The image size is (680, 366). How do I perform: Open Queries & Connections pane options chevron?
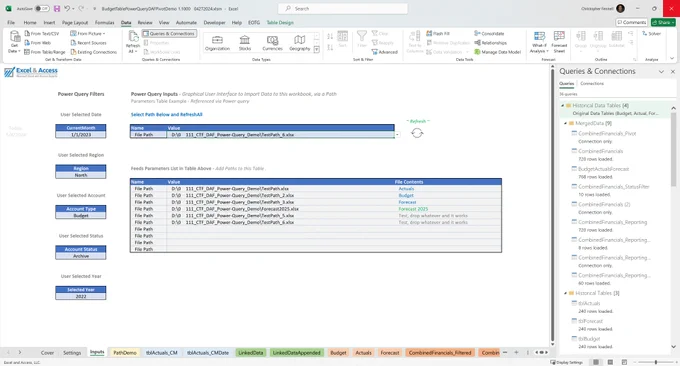pos(661,72)
